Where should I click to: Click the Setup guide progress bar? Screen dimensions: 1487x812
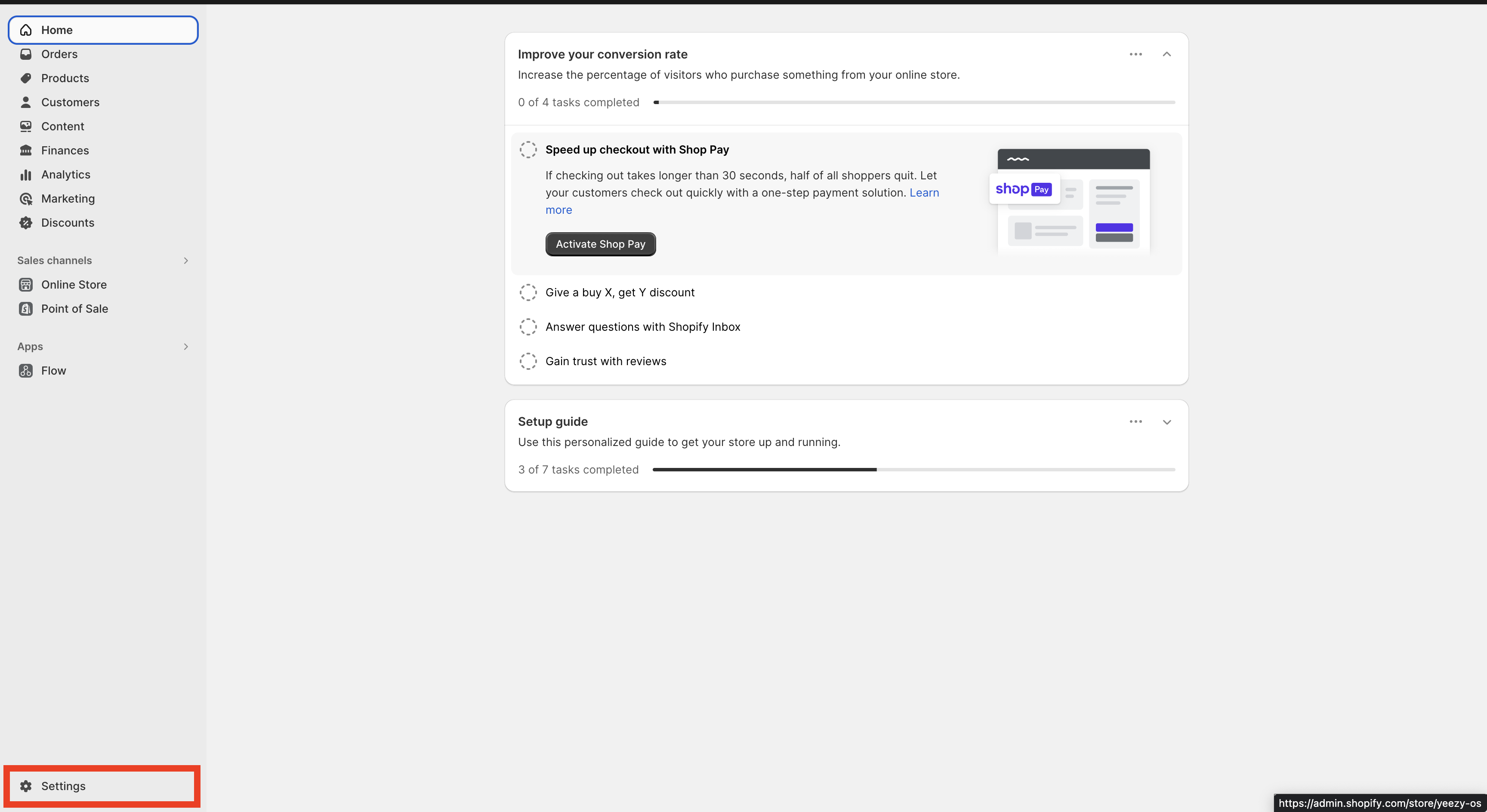coord(914,470)
